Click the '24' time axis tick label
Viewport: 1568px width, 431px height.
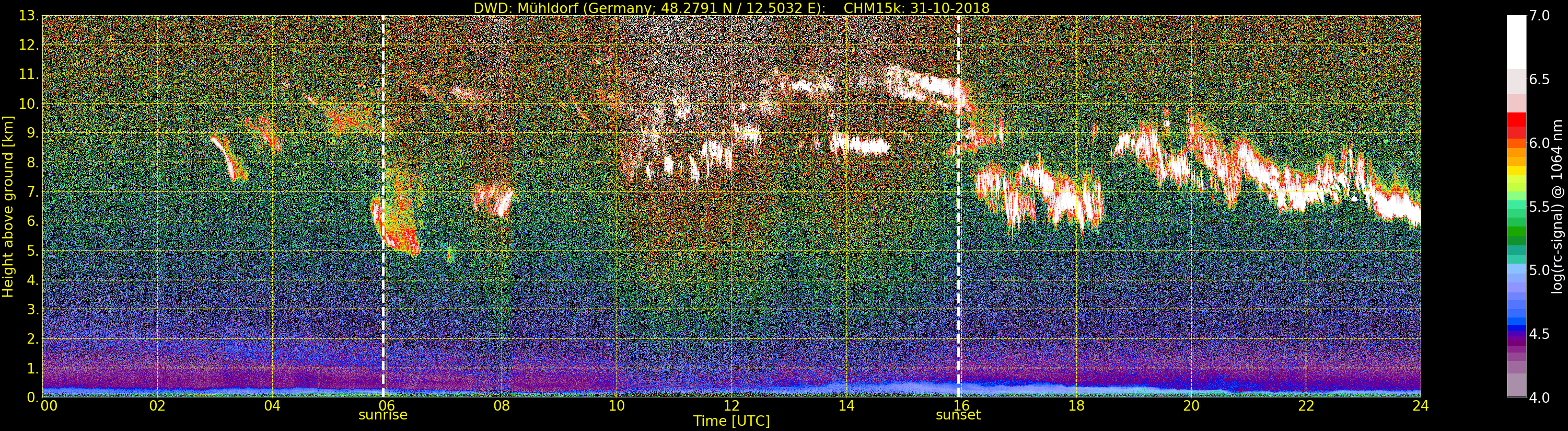pos(1421,405)
